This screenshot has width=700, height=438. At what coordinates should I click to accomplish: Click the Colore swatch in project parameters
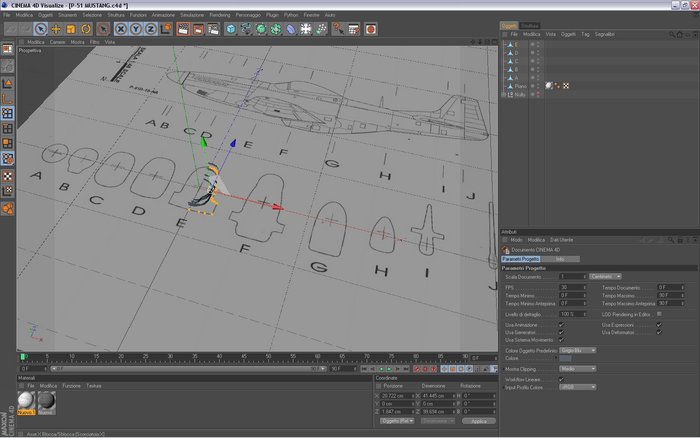[566, 358]
